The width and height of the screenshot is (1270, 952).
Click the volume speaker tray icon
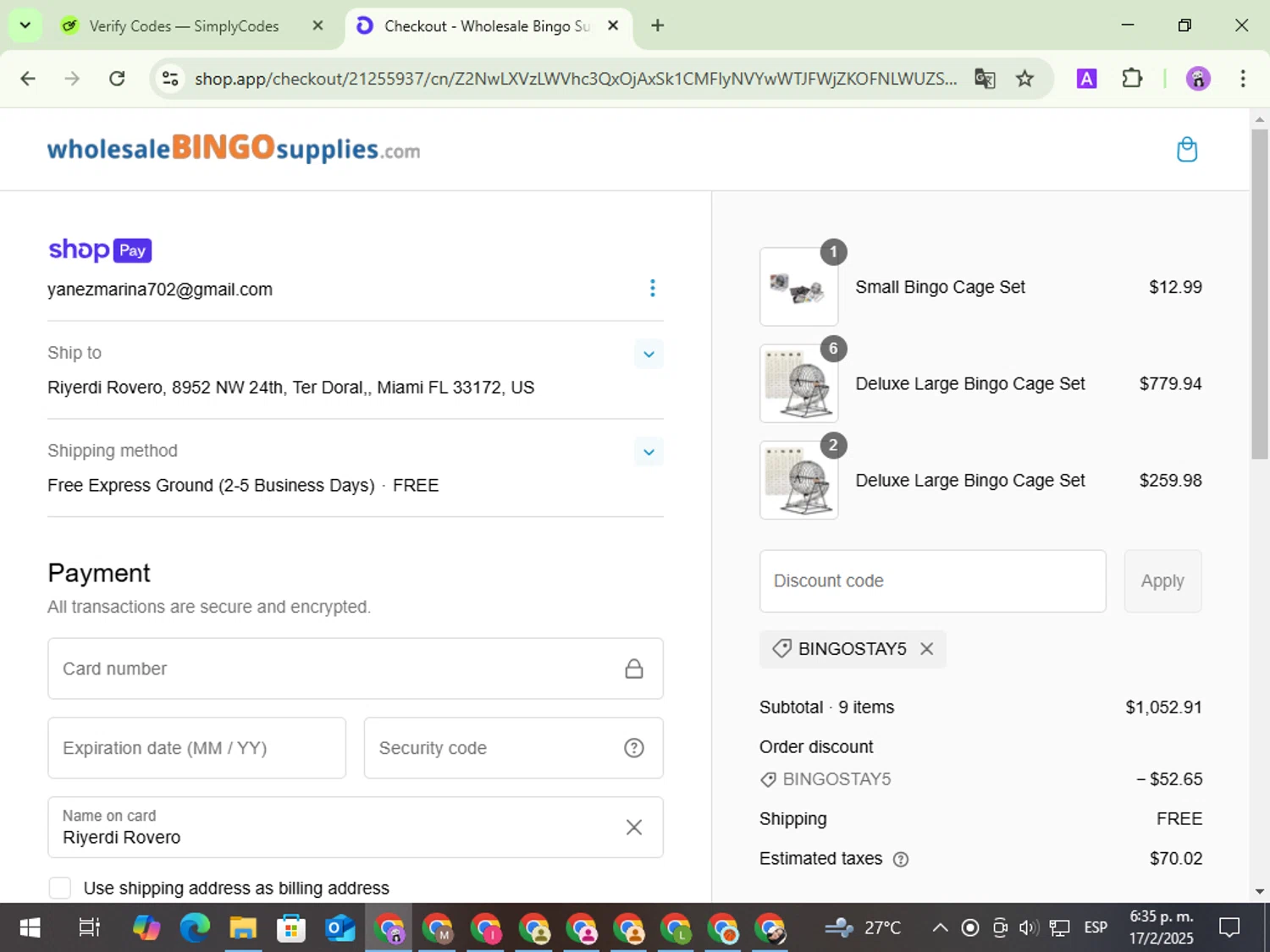click(x=1029, y=928)
